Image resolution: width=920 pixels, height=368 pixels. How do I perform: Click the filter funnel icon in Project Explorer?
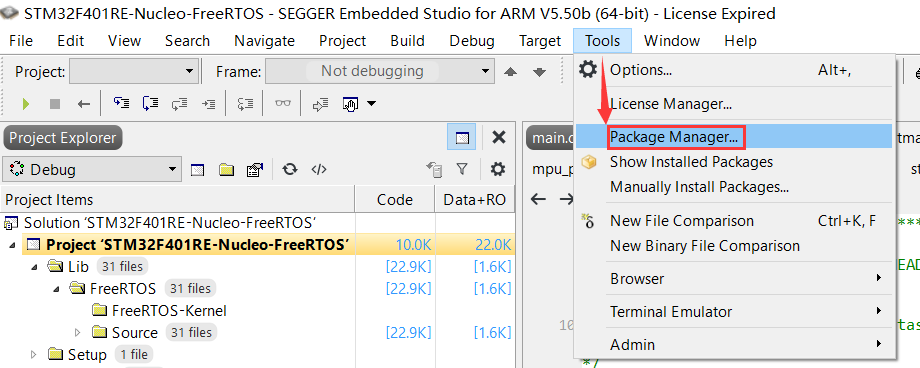click(462, 170)
